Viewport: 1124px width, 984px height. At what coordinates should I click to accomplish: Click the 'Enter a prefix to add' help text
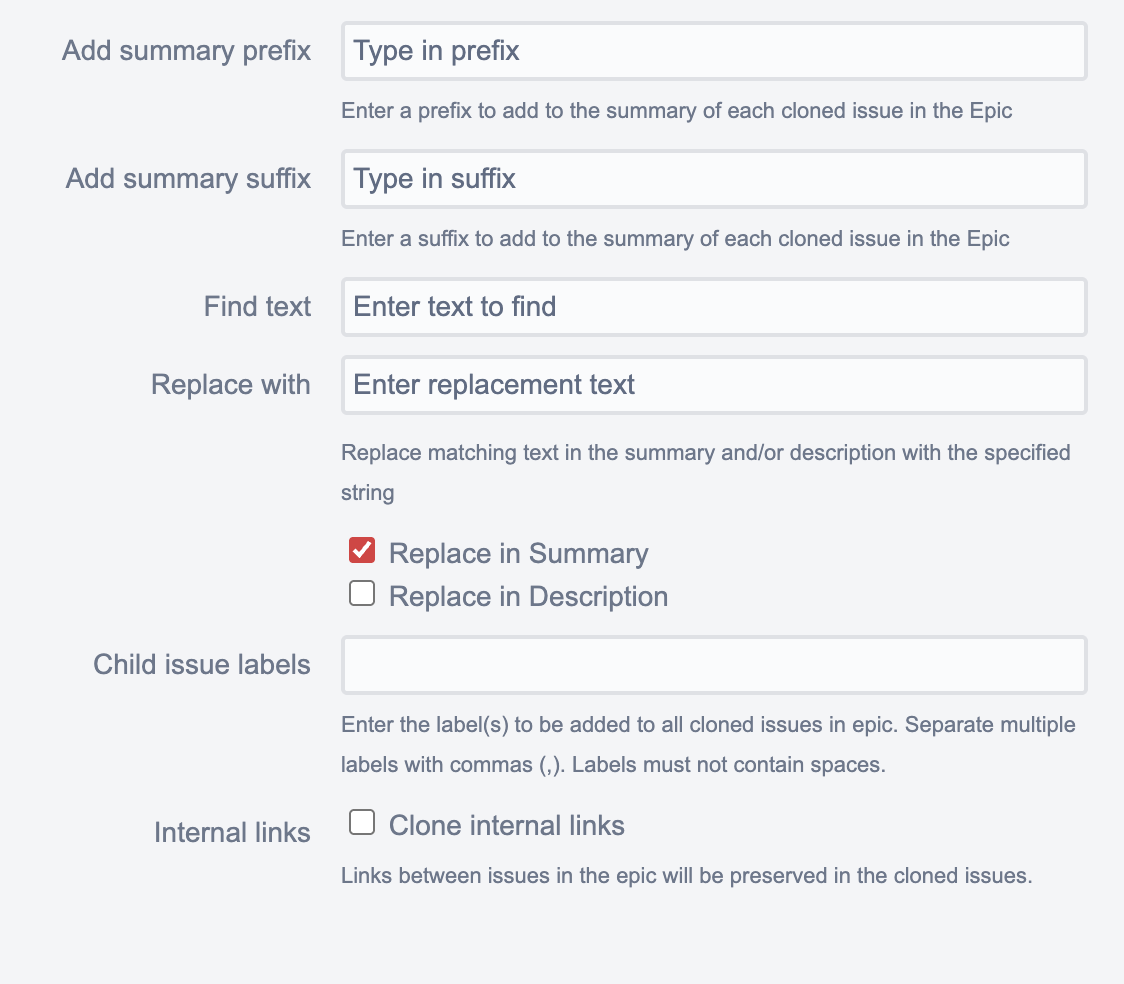click(x=677, y=110)
